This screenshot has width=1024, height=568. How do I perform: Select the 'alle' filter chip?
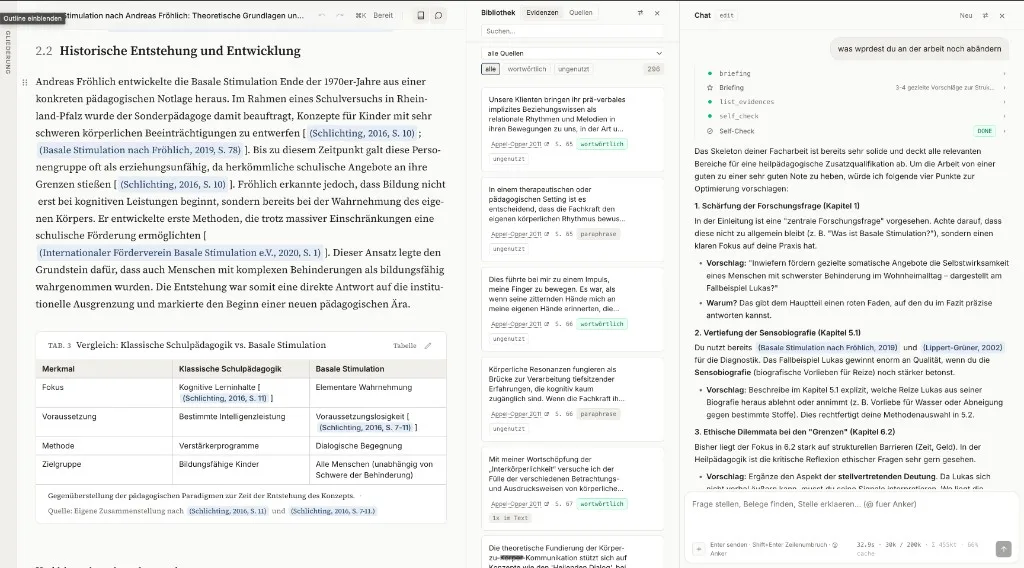[x=490, y=69]
